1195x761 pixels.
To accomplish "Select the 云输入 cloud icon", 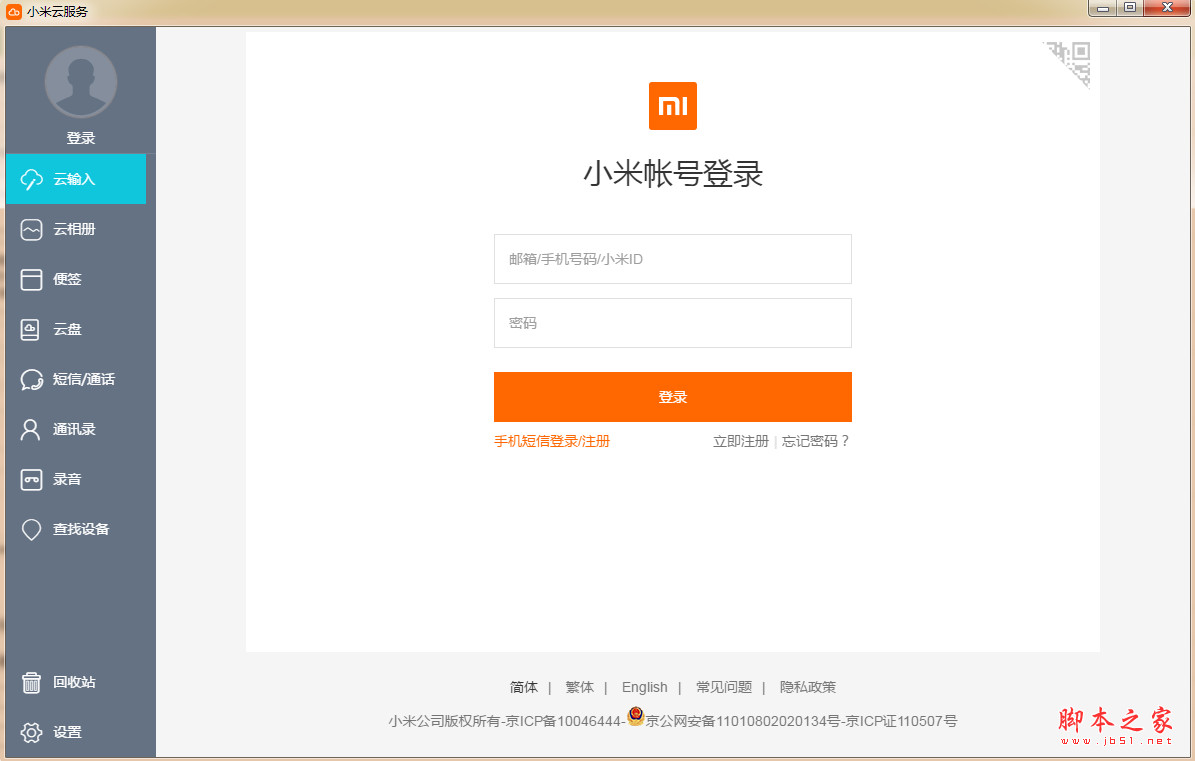I will pyautogui.click(x=31, y=179).
